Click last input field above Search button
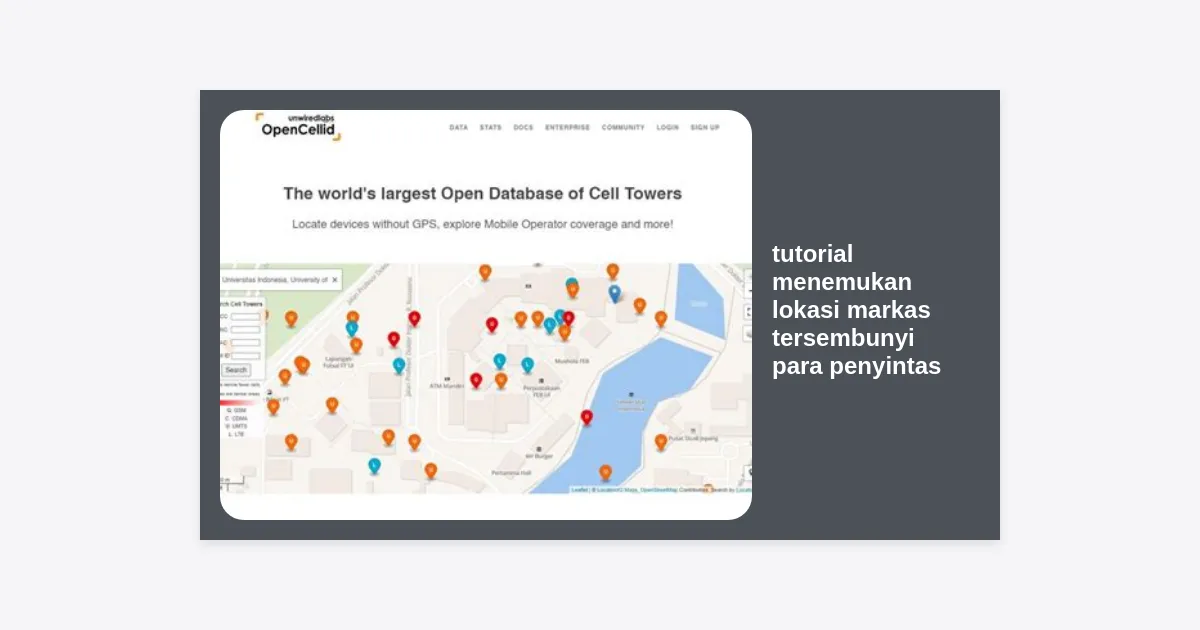The height and width of the screenshot is (630, 1200). (246, 355)
